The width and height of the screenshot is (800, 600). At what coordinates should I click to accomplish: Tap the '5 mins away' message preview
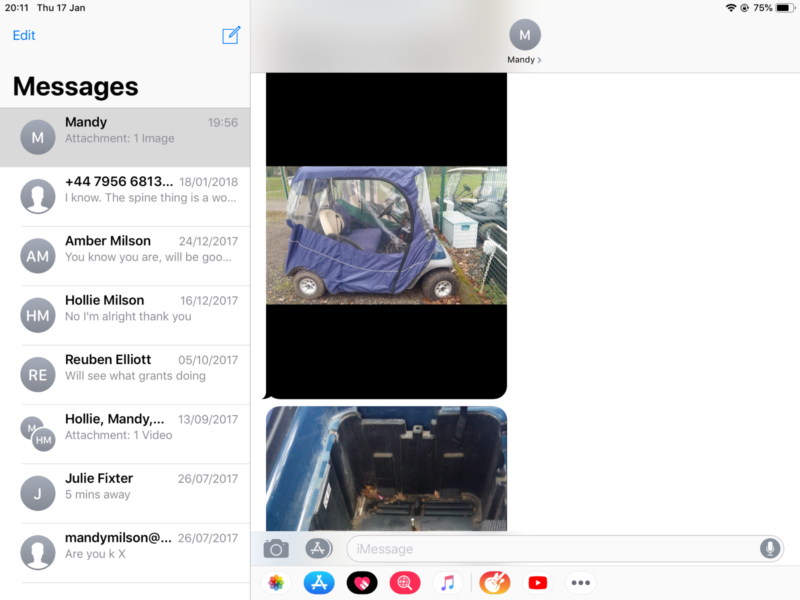point(97,494)
